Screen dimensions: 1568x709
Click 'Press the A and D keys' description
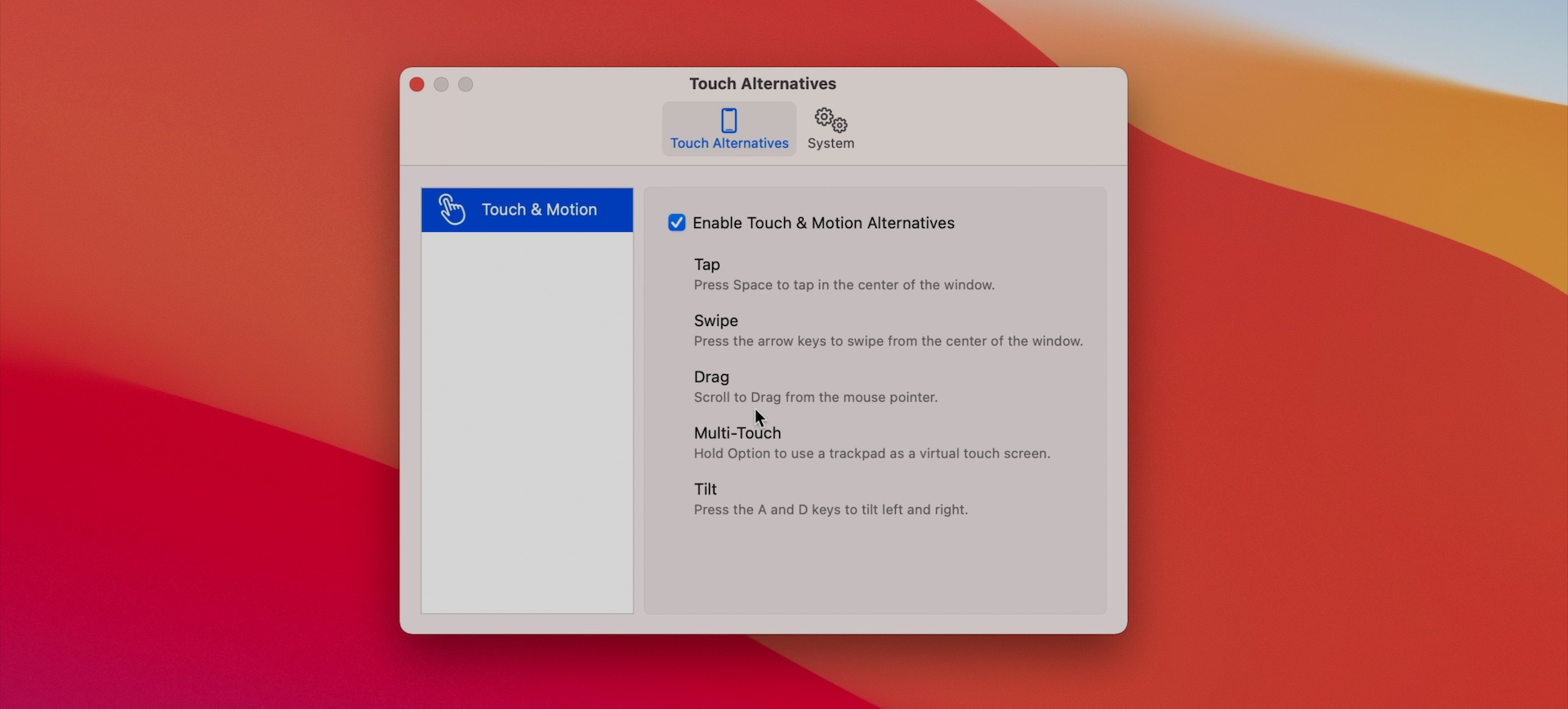tap(831, 510)
